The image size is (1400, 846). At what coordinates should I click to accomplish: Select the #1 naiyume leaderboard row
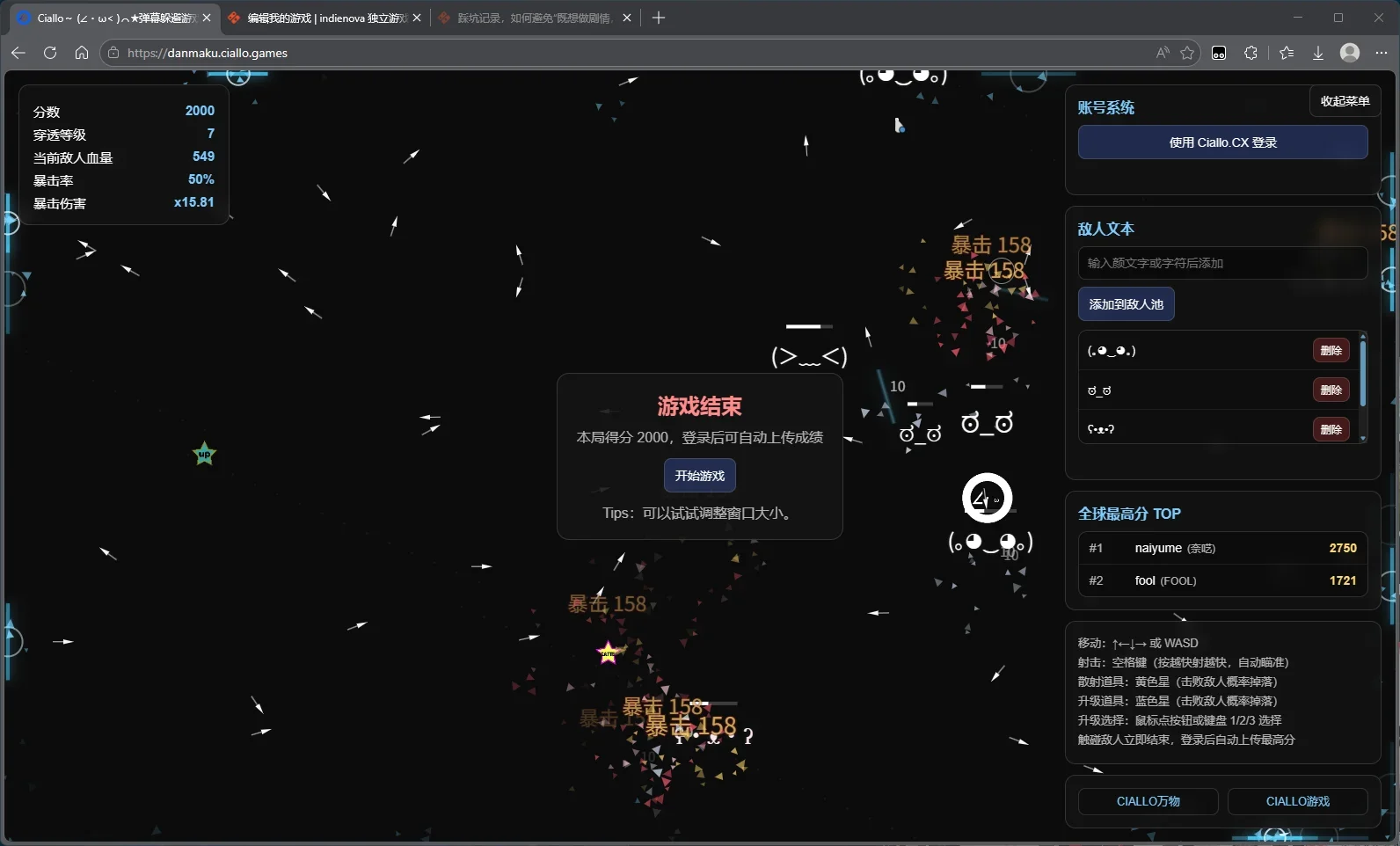pyautogui.click(x=1223, y=548)
